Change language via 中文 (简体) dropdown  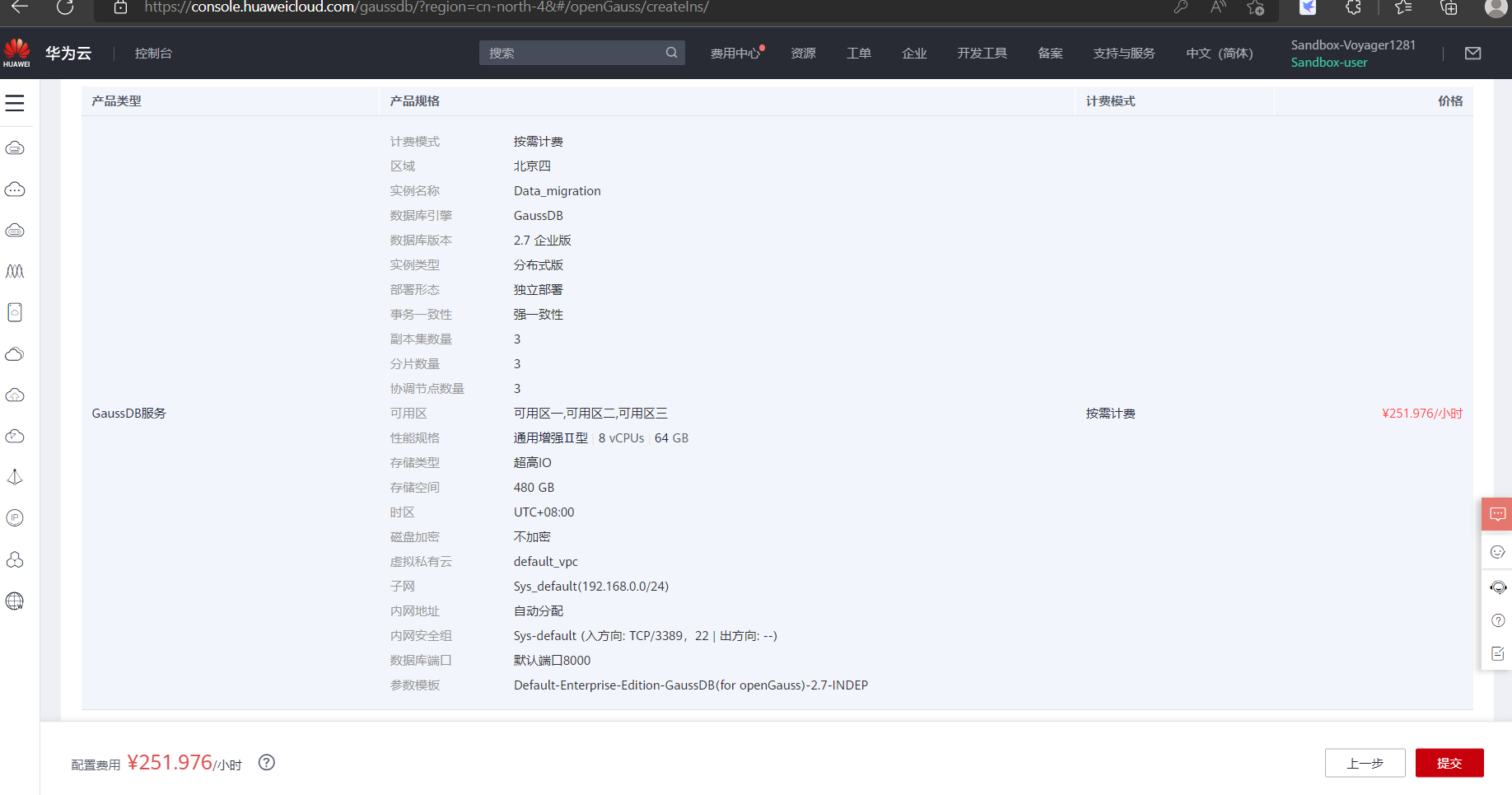click(x=1219, y=53)
